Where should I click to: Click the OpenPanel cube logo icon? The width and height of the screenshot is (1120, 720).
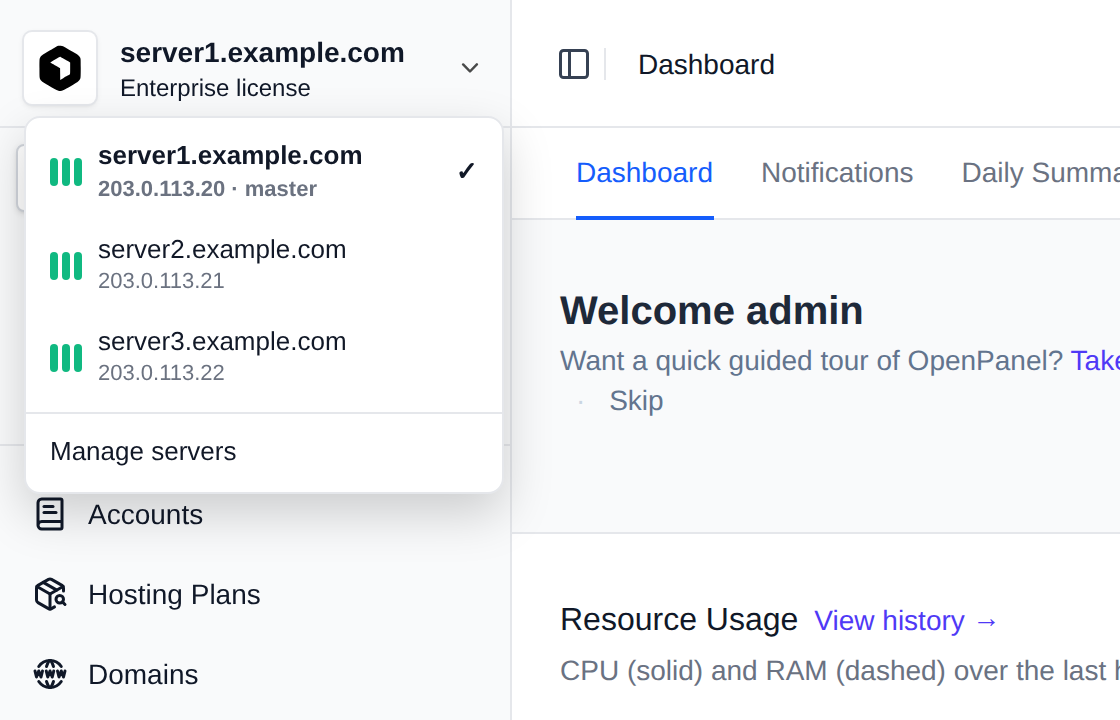tap(60, 68)
